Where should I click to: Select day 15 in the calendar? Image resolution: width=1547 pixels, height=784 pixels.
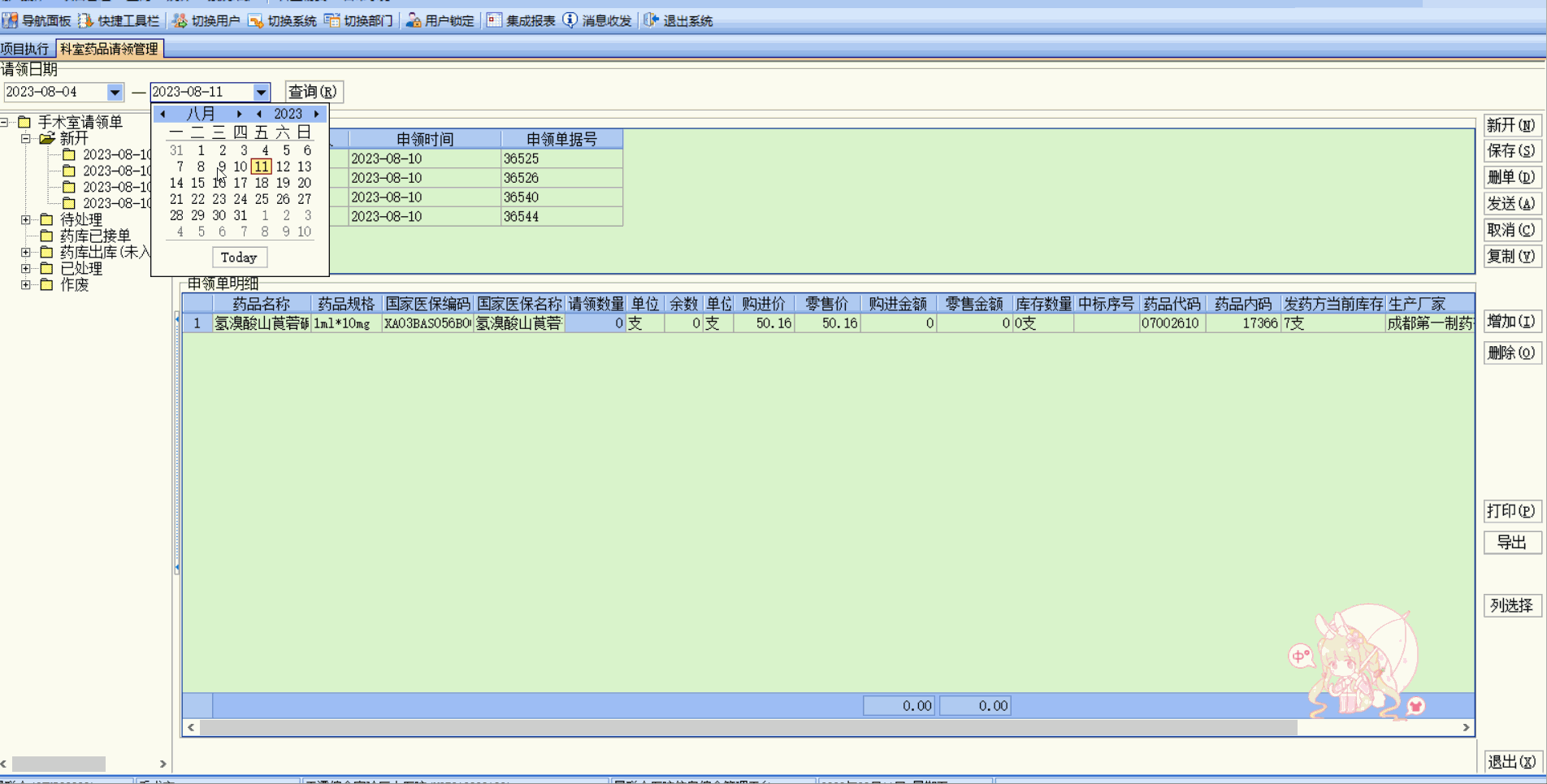(197, 183)
